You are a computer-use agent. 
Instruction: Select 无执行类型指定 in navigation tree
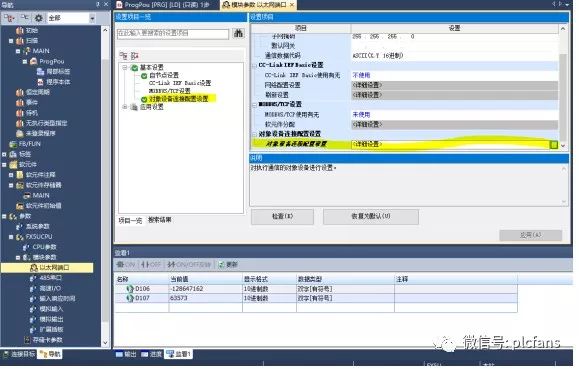click(x=47, y=123)
